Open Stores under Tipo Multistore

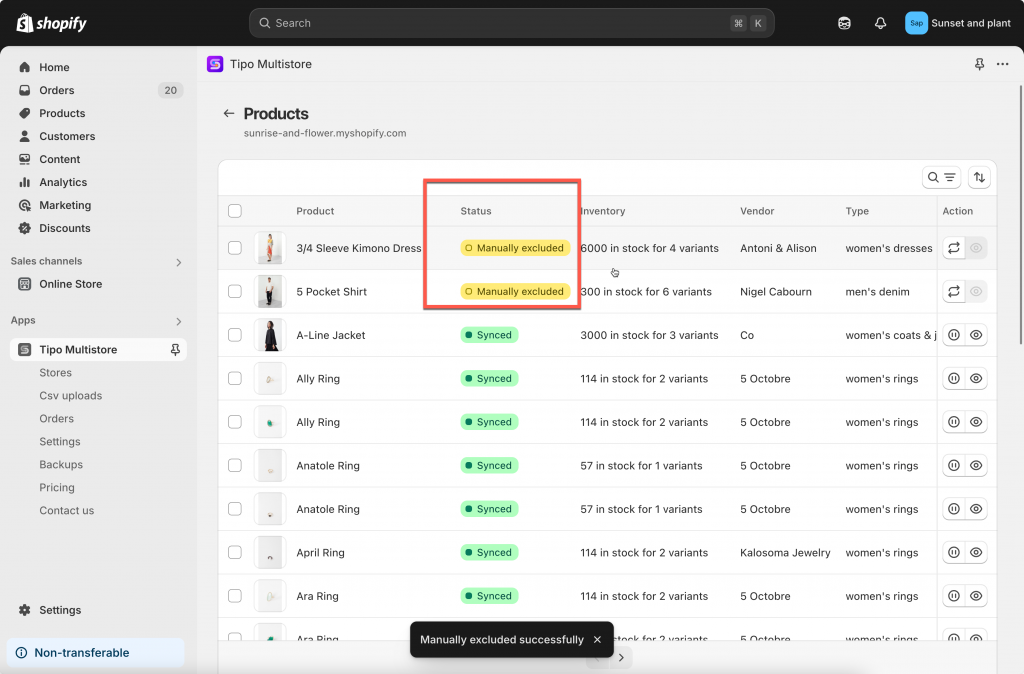pos(56,373)
